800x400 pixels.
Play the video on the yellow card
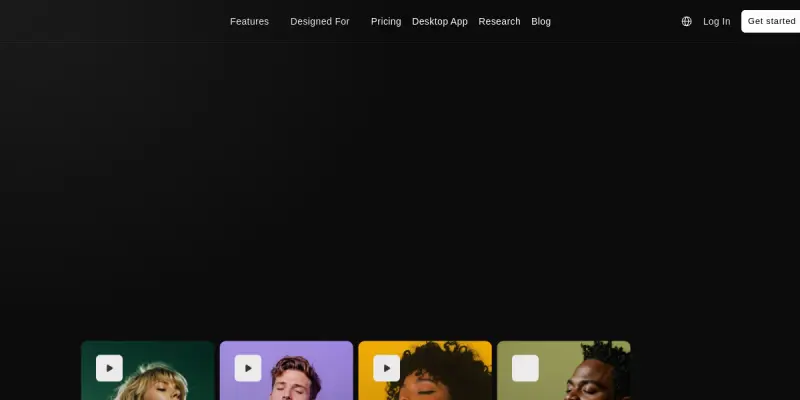point(387,368)
